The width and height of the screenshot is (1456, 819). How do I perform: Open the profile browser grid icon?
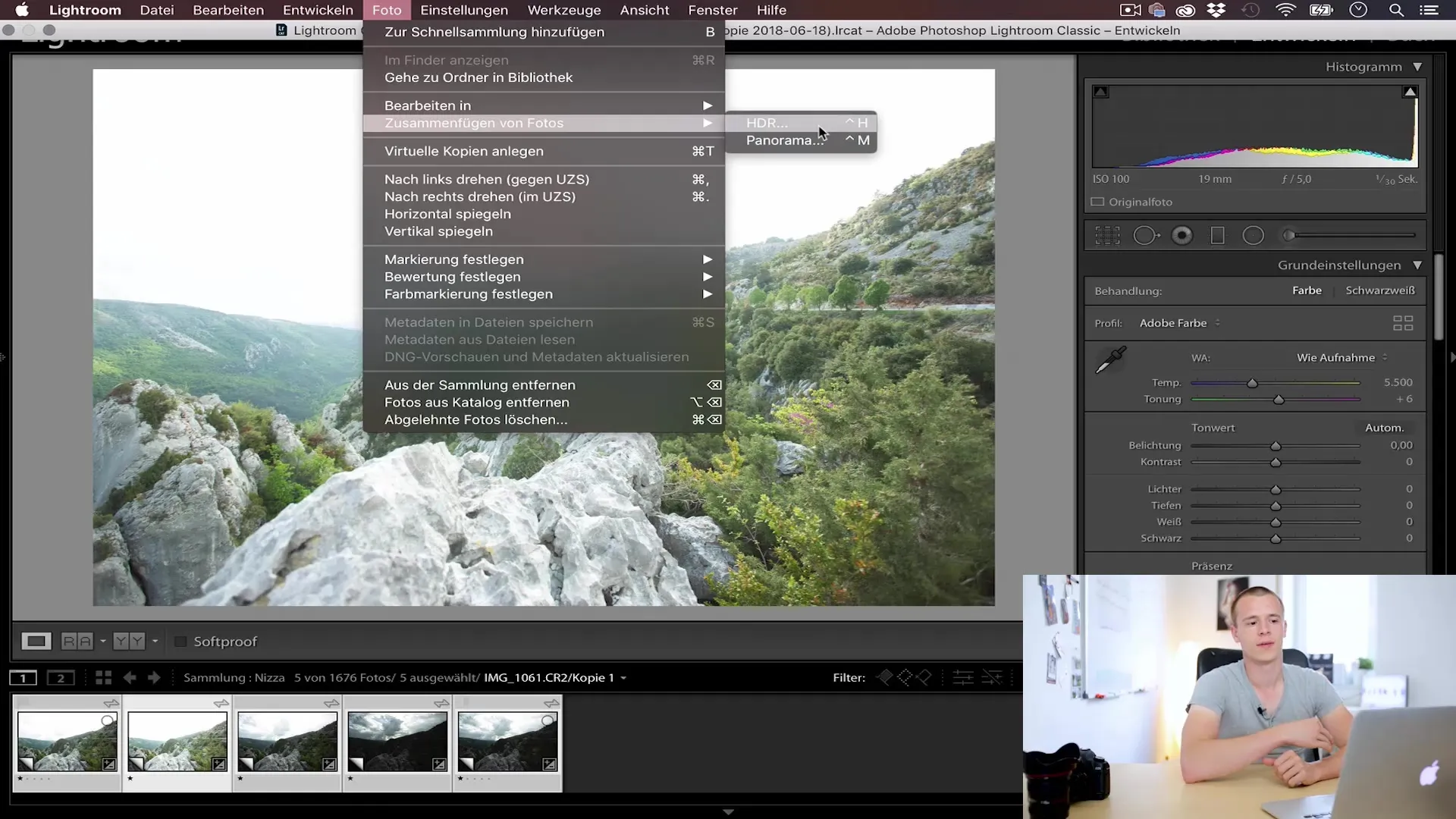pyautogui.click(x=1403, y=323)
